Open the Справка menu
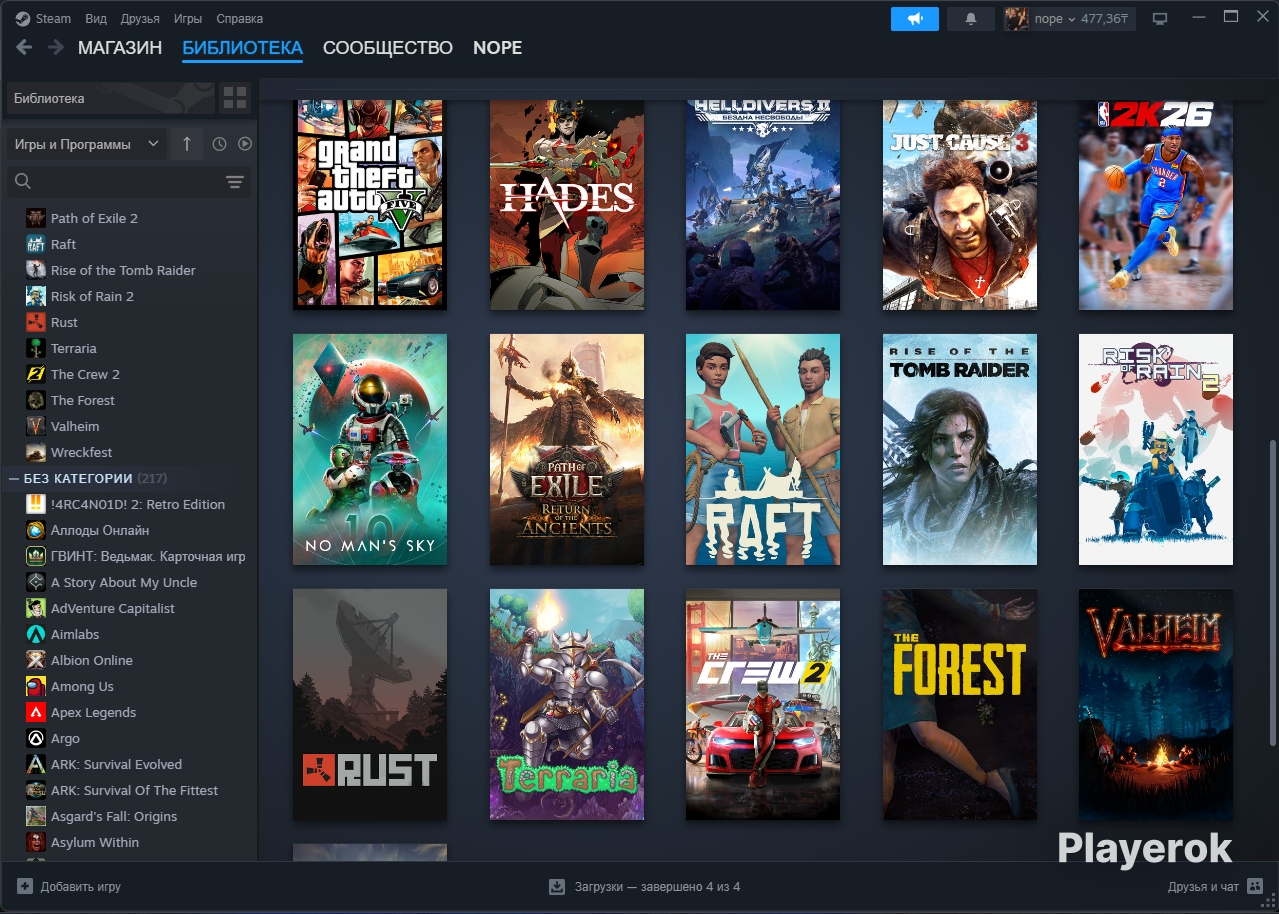The width and height of the screenshot is (1279, 914). tap(240, 19)
